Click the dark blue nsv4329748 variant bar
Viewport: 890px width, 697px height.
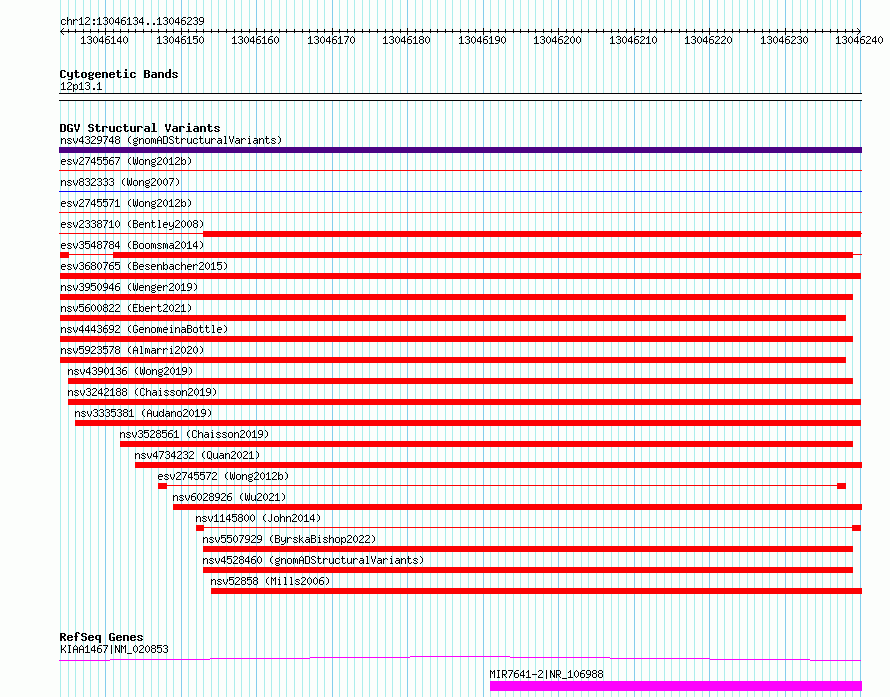(460, 150)
